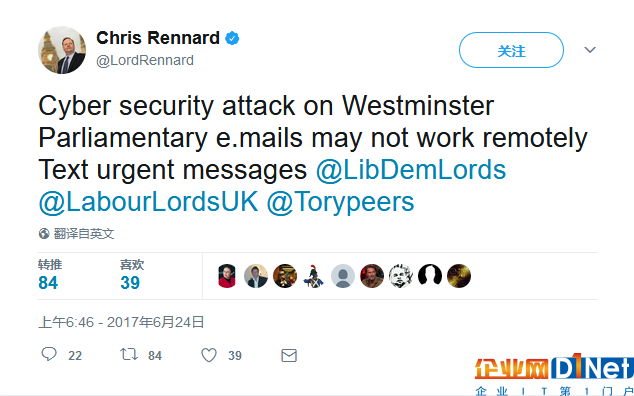Retweet using the retweet arrows icon
The image size is (634, 396).
129,355
